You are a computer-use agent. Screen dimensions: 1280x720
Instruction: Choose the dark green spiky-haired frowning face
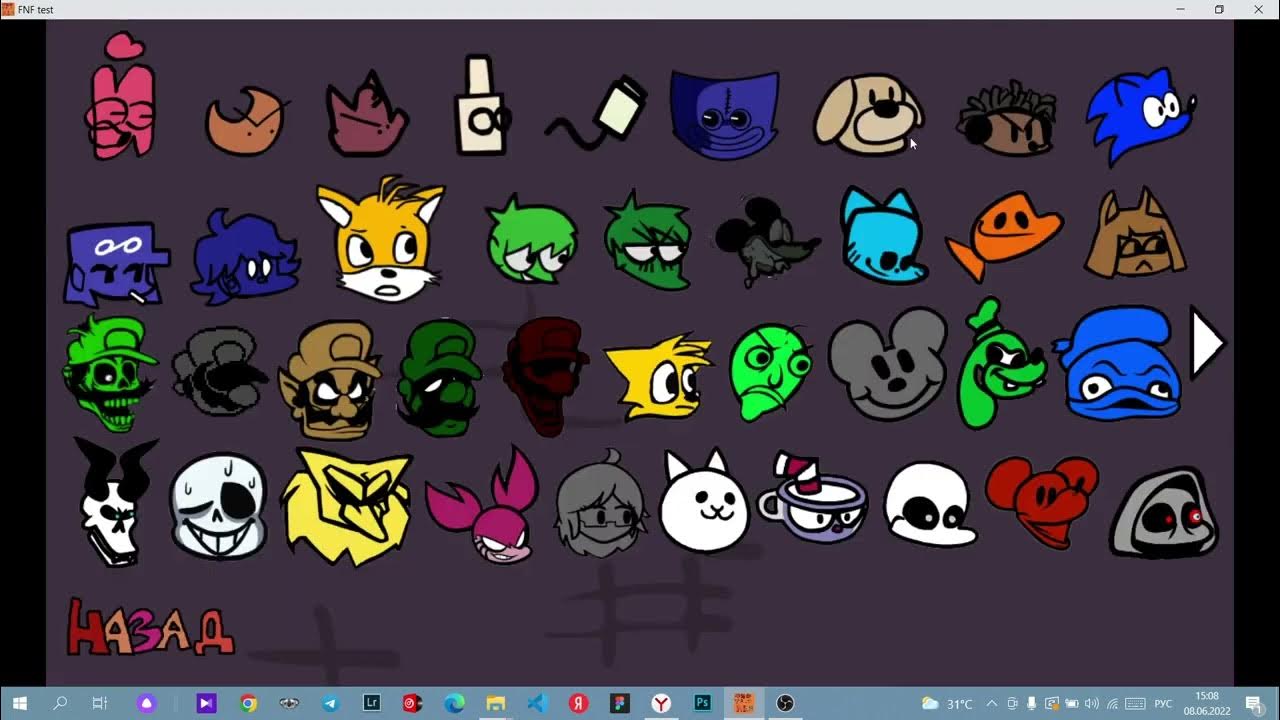(x=648, y=242)
